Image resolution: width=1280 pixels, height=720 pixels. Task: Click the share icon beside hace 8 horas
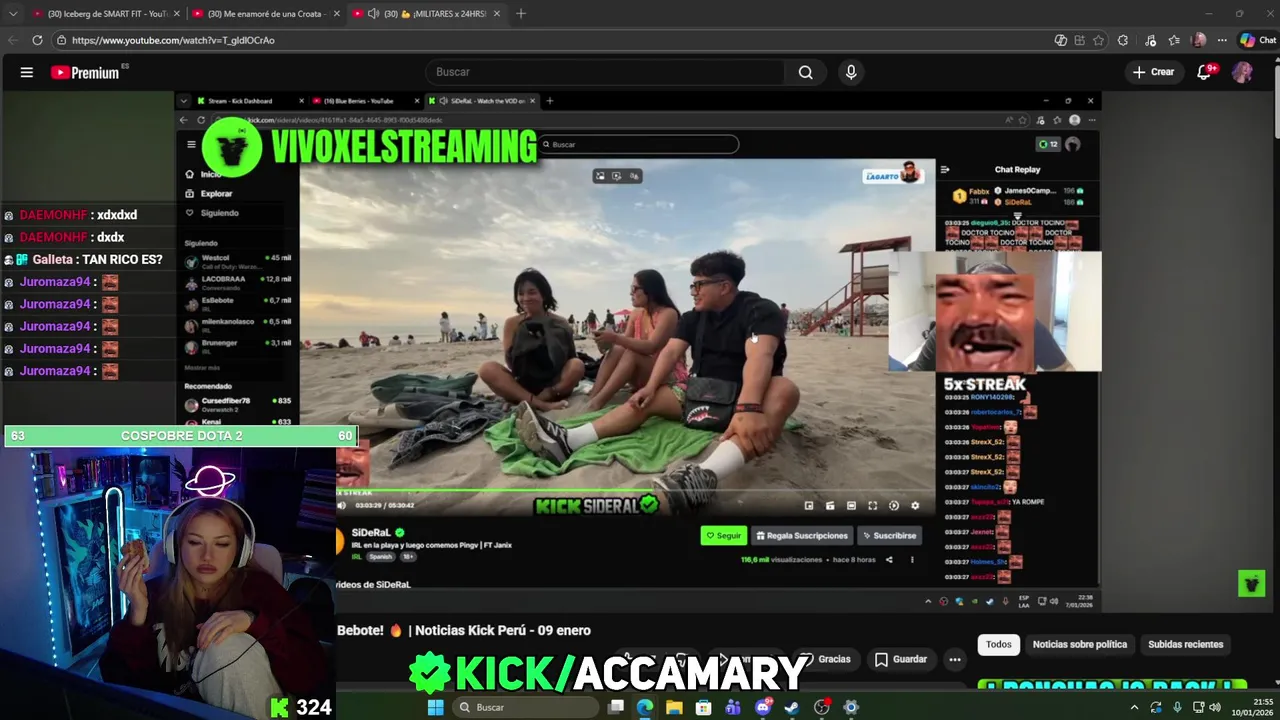[x=889, y=560]
